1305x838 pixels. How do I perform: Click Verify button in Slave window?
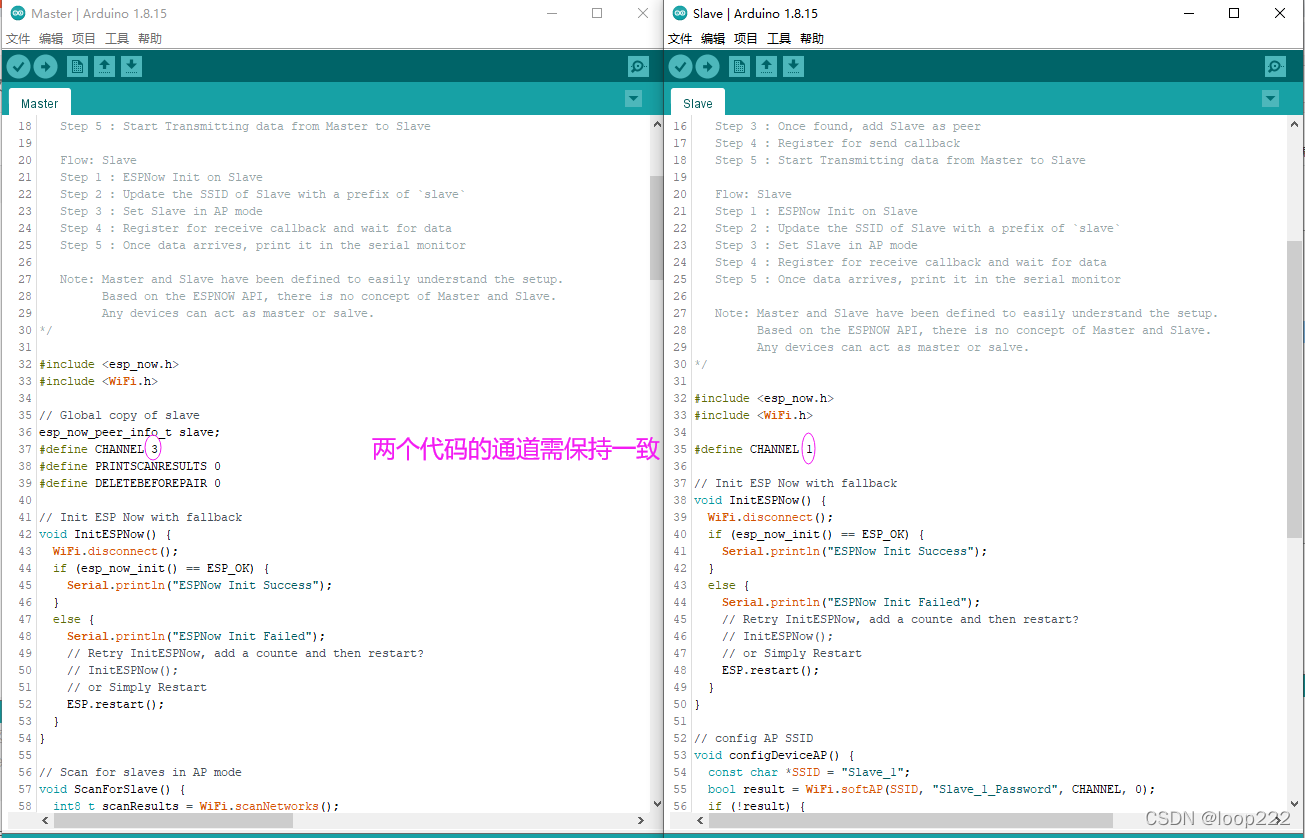pos(681,67)
